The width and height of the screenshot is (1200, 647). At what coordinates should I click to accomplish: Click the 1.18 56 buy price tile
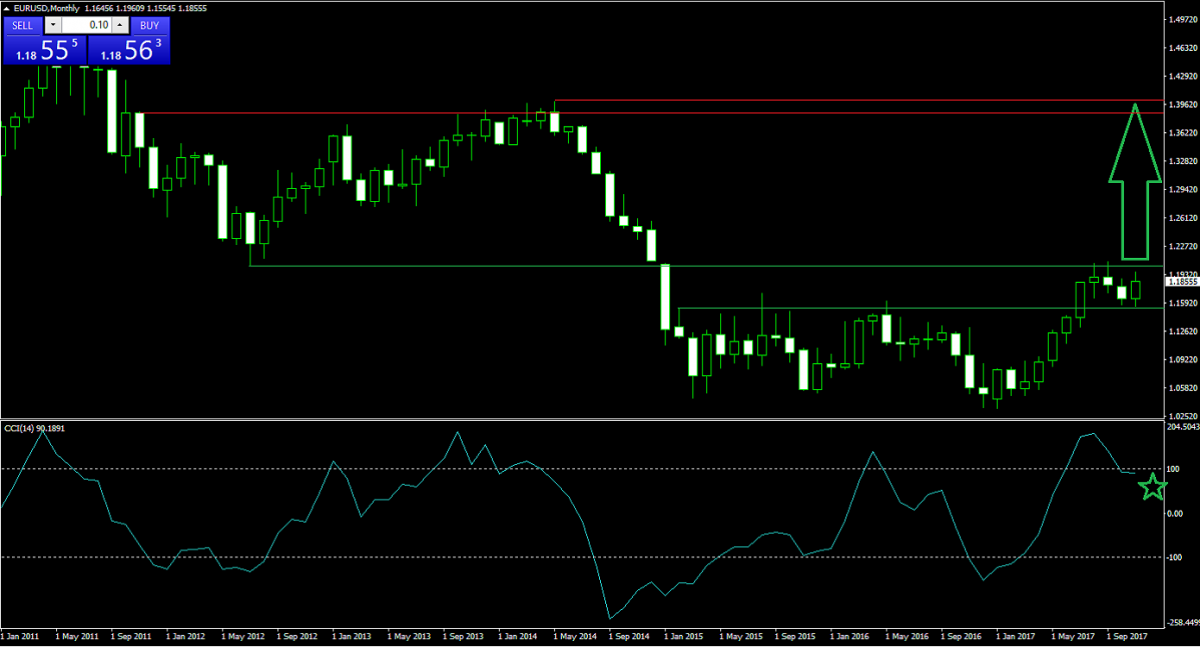click(x=129, y=50)
